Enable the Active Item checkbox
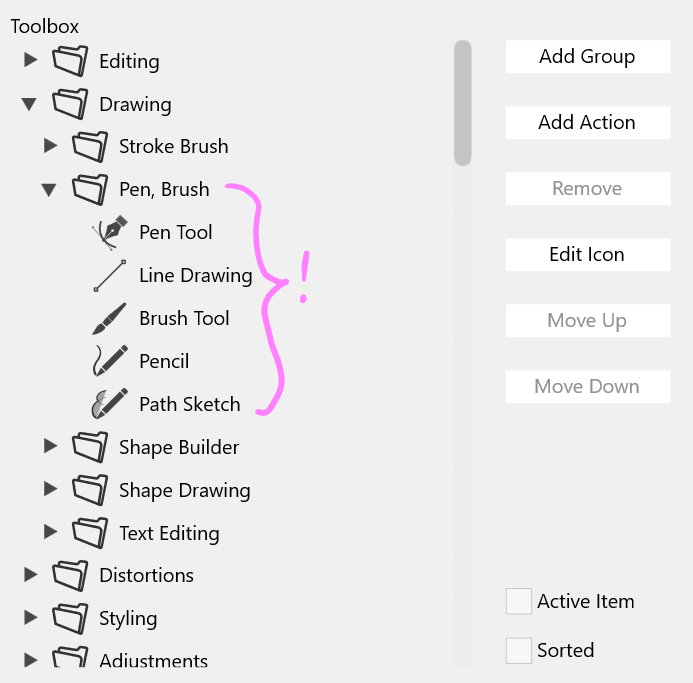The image size is (693, 683). click(x=518, y=601)
